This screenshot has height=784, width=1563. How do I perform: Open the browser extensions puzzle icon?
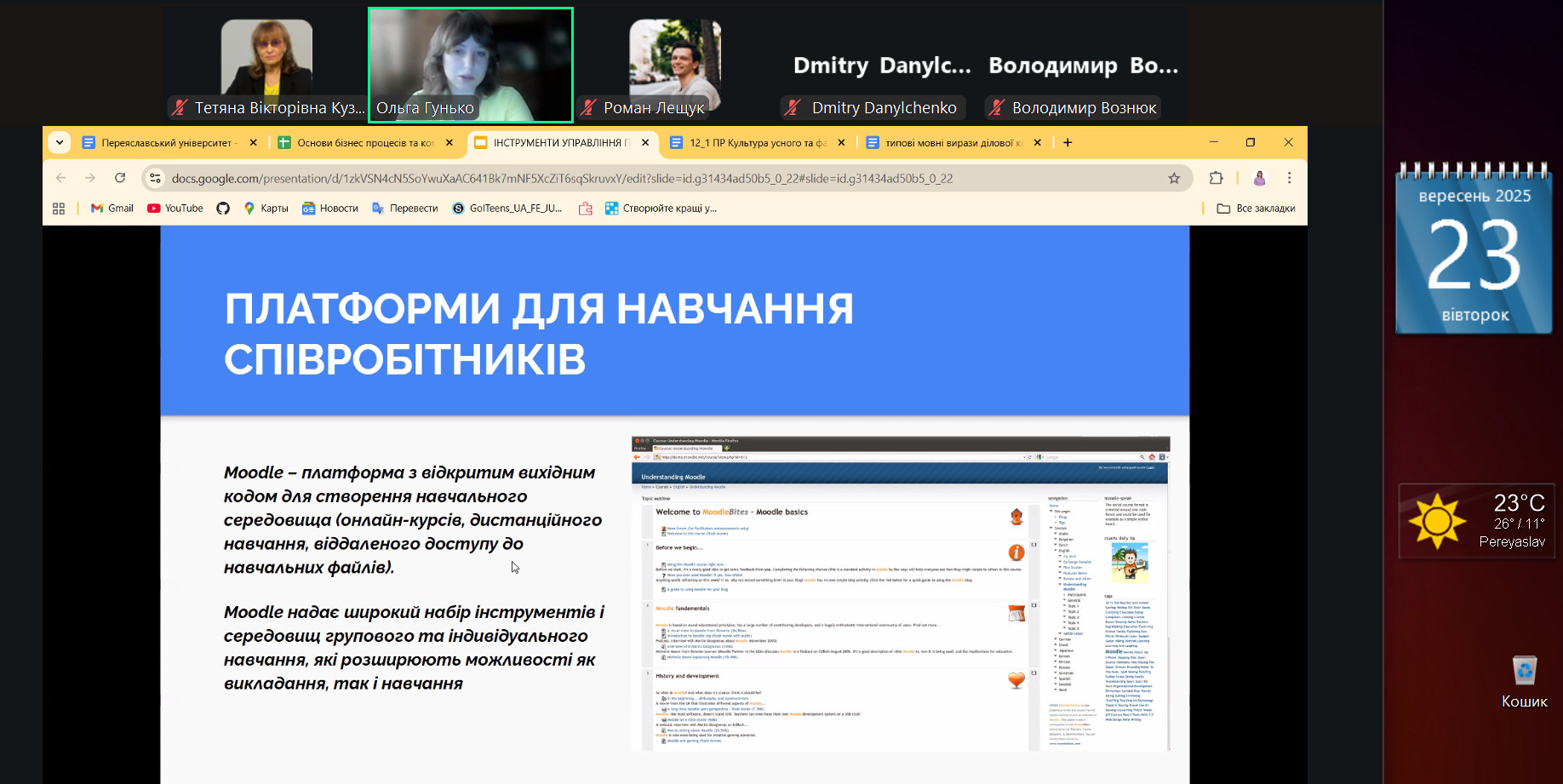1216,178
